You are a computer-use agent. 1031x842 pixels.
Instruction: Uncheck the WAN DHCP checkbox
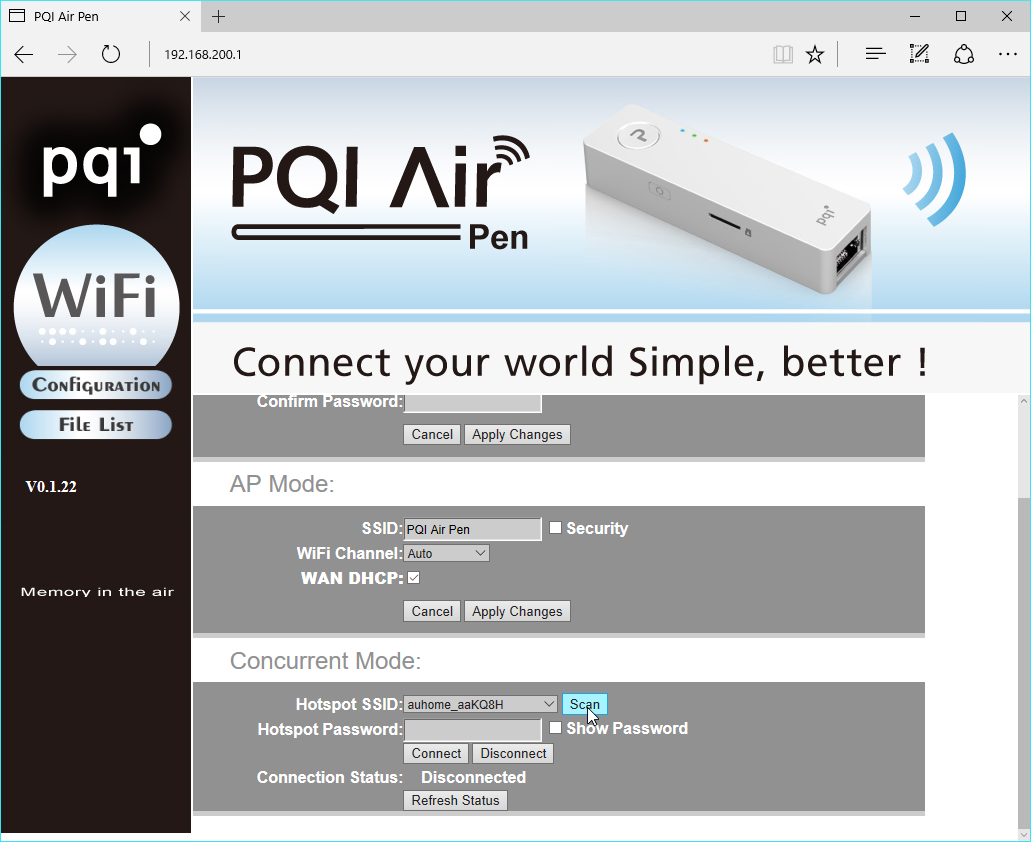coord(414,578)
